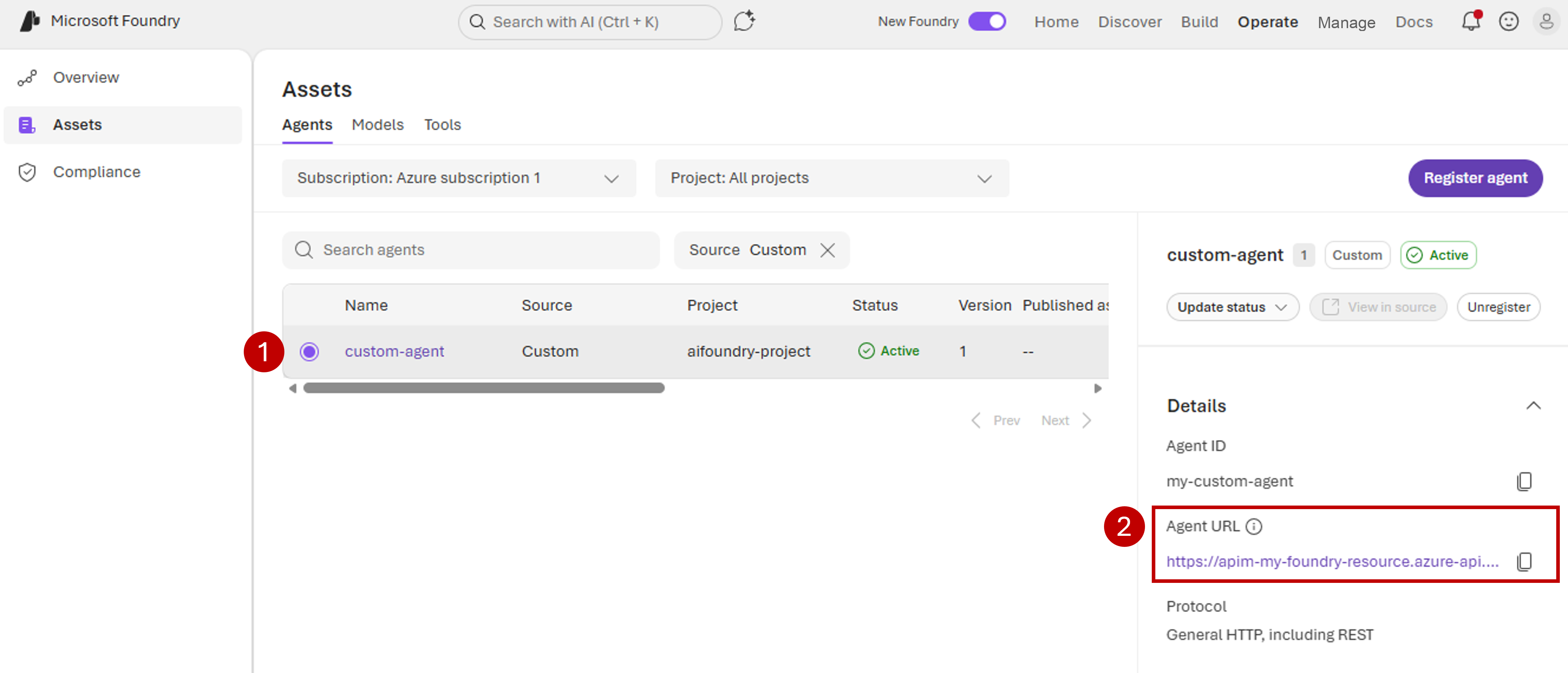Open the AI chat sparkle icon
The image size is (1568, 673).
(x=744, y=22)
